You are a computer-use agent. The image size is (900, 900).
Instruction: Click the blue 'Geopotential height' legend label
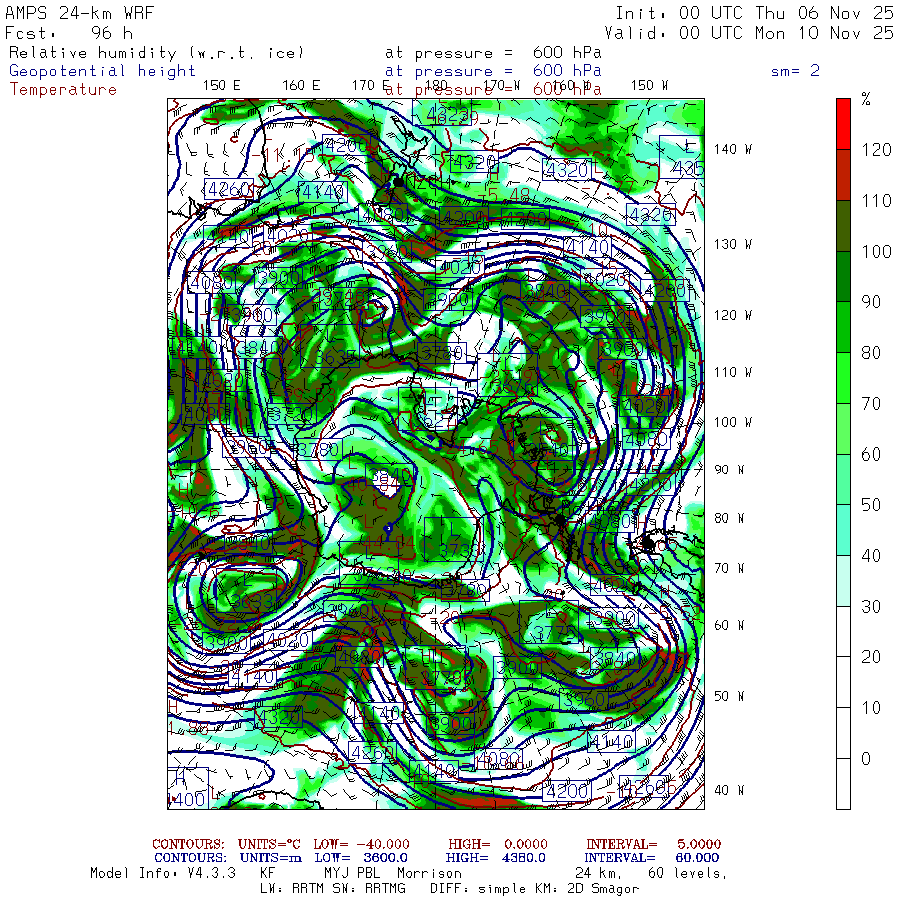click(103, 71)
